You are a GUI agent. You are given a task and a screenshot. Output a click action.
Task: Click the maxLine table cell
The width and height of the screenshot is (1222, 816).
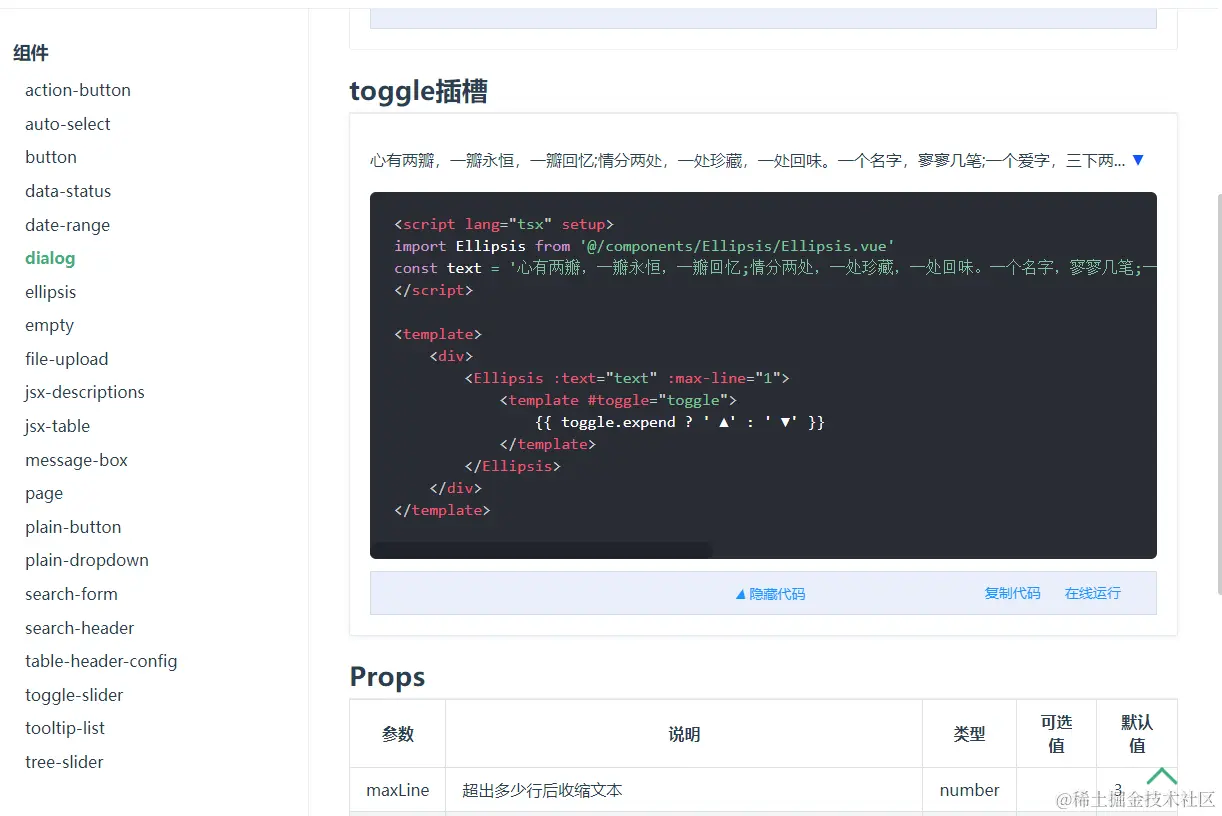[x=398, y=790]
